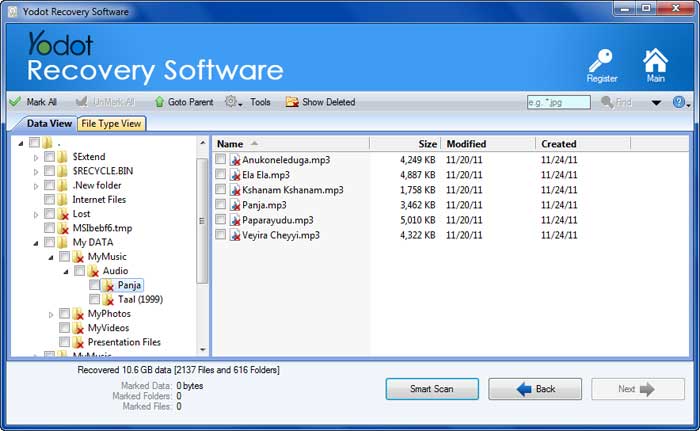Check the Taal (1999) folder checkbox

point(94,299)
